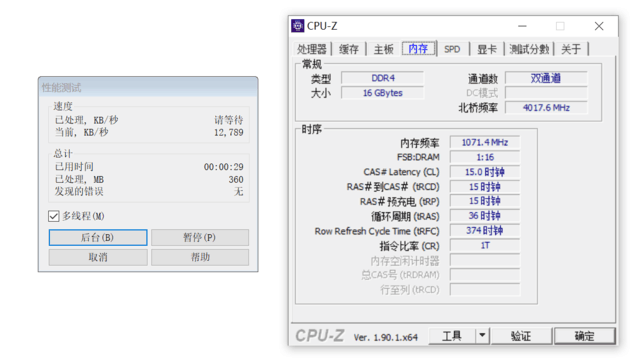This screenshot has height=361, width=640.
Task: Click the 发现的错误 label
Action: pyautogui.click(x=79, y=192)
